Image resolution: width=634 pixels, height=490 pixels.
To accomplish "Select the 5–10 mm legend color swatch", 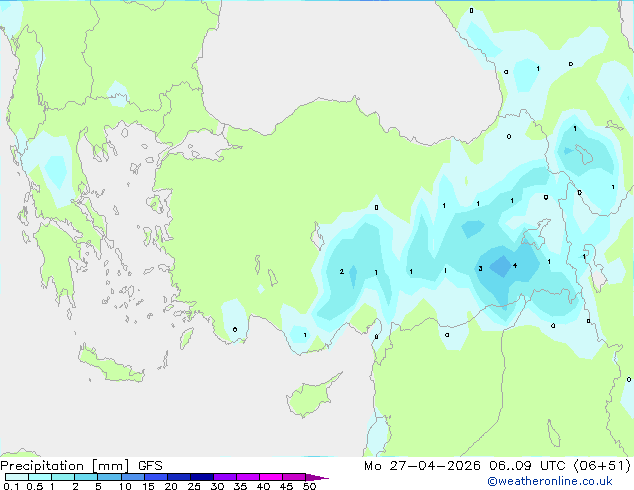I will tap(109, 477).
